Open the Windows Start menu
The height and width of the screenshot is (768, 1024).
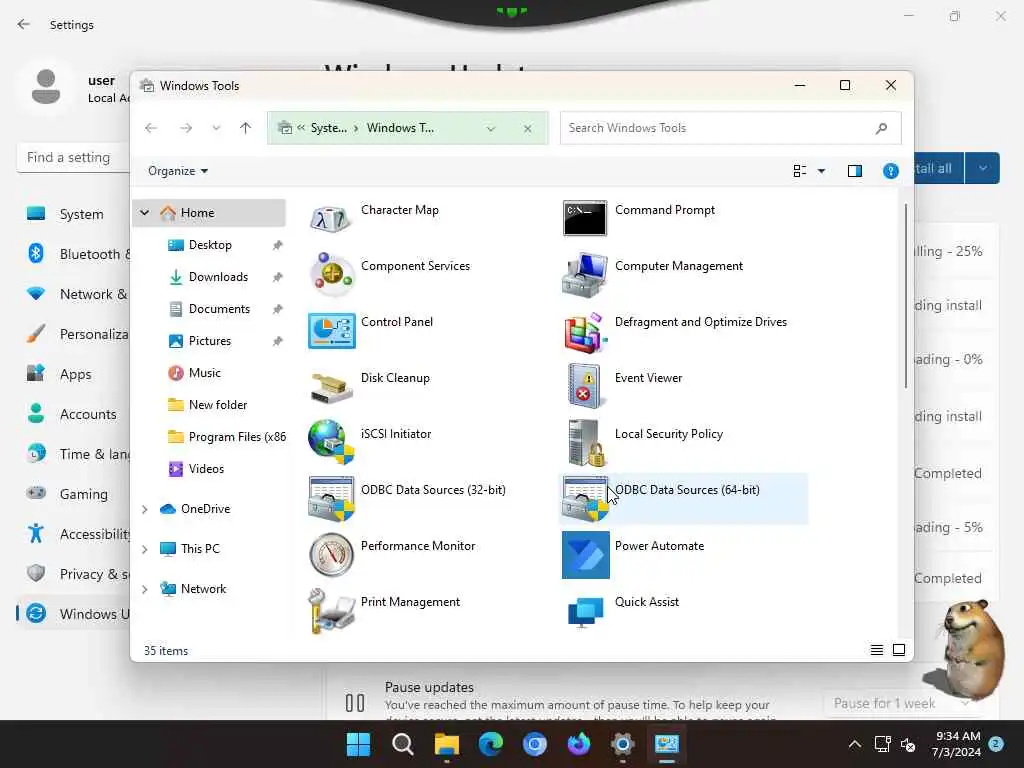pyautogui.click(x=358, y=744)
